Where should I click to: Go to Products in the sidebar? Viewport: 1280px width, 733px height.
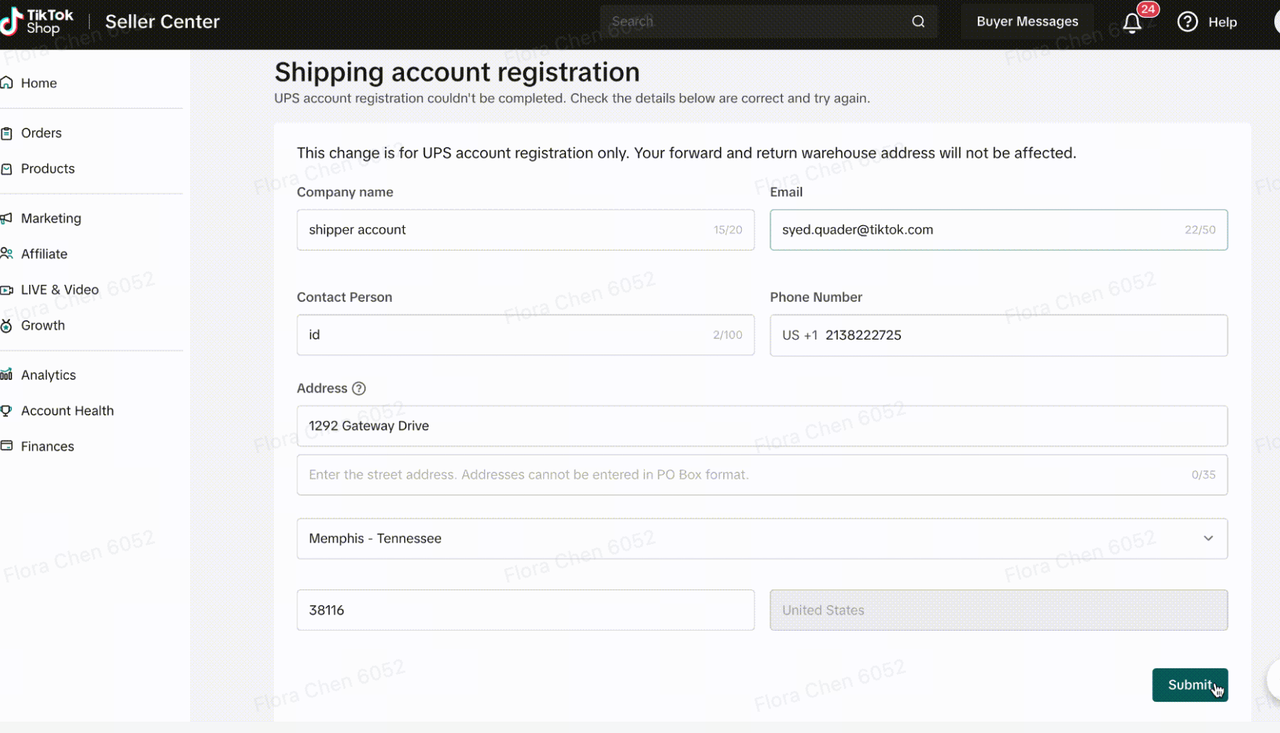click(x=47, y=169)
